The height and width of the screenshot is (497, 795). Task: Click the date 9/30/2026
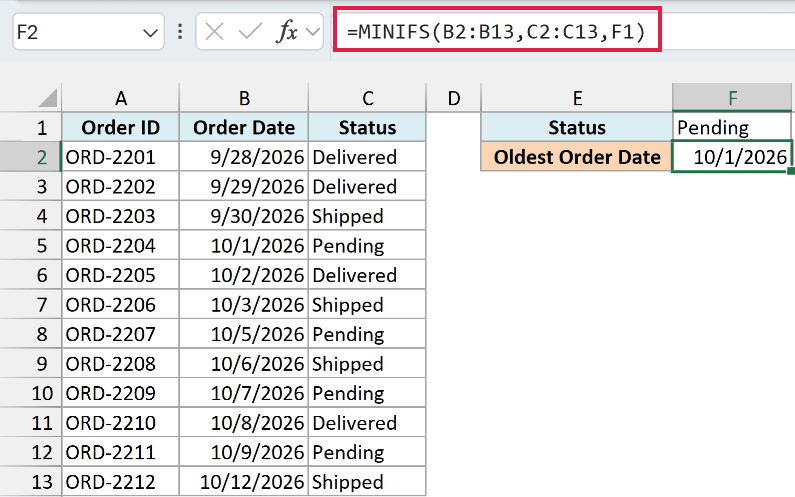244,216
